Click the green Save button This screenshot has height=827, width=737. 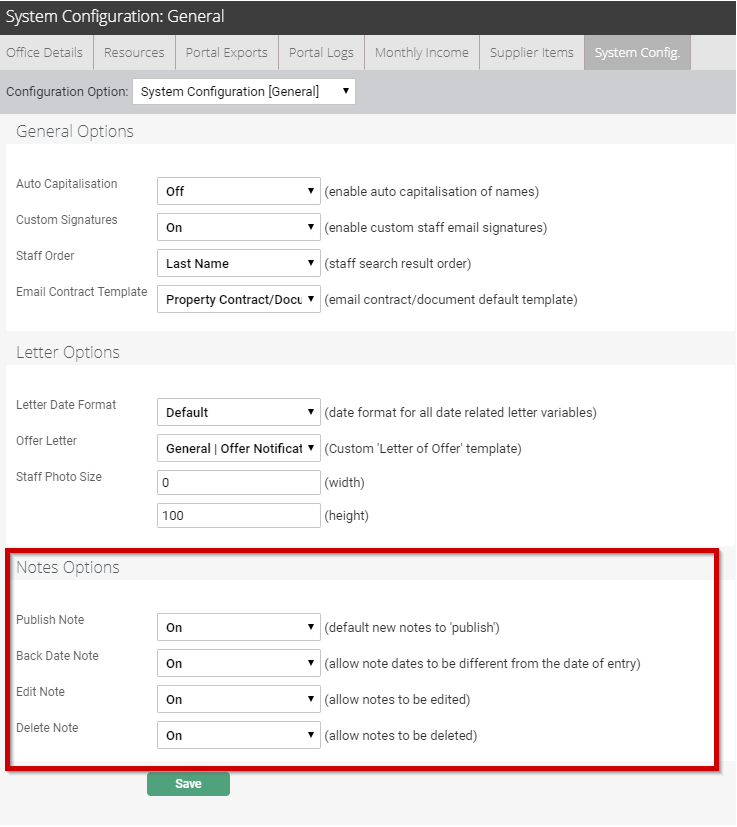pos(188,784)
